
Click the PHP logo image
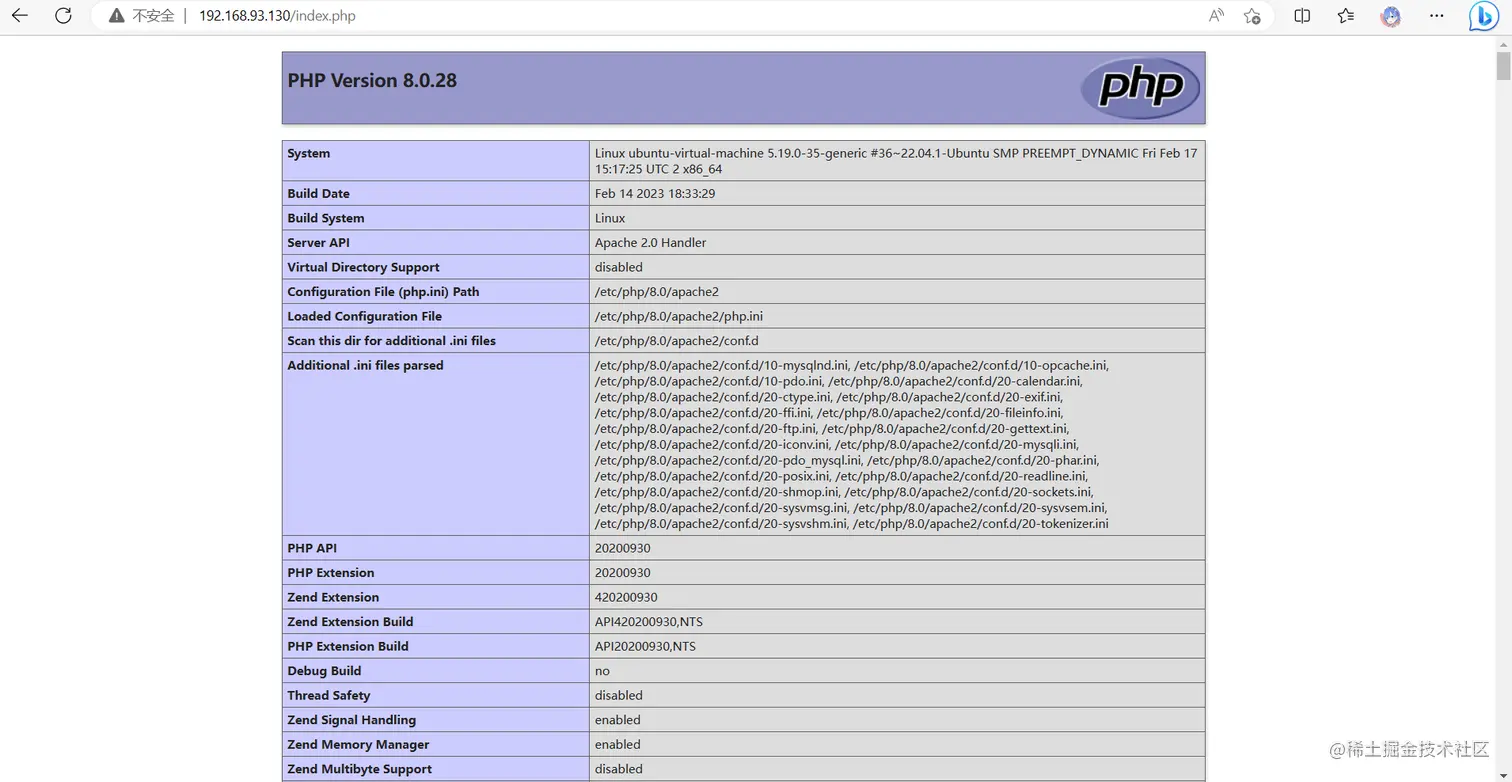[1140, 88]
